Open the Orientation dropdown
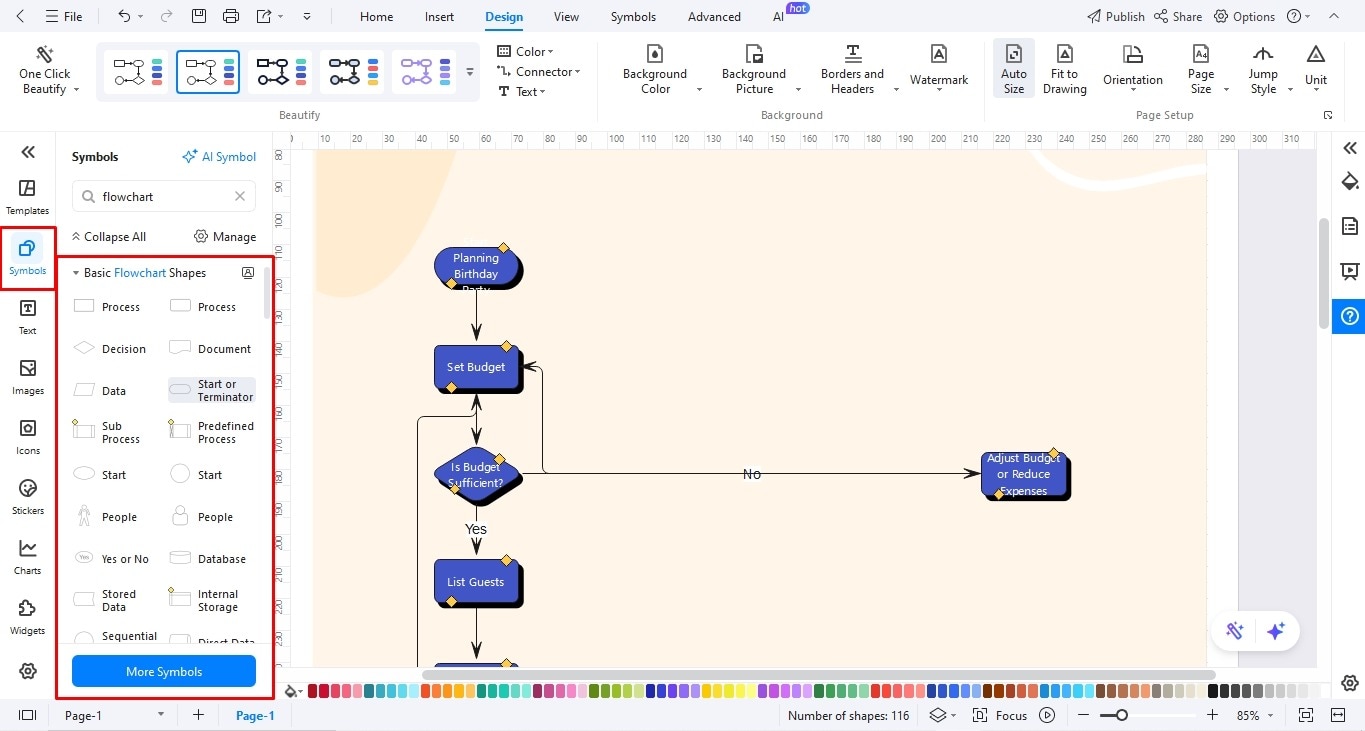This screenshot has height=731, width=1365. click(x=1132, y=69)
